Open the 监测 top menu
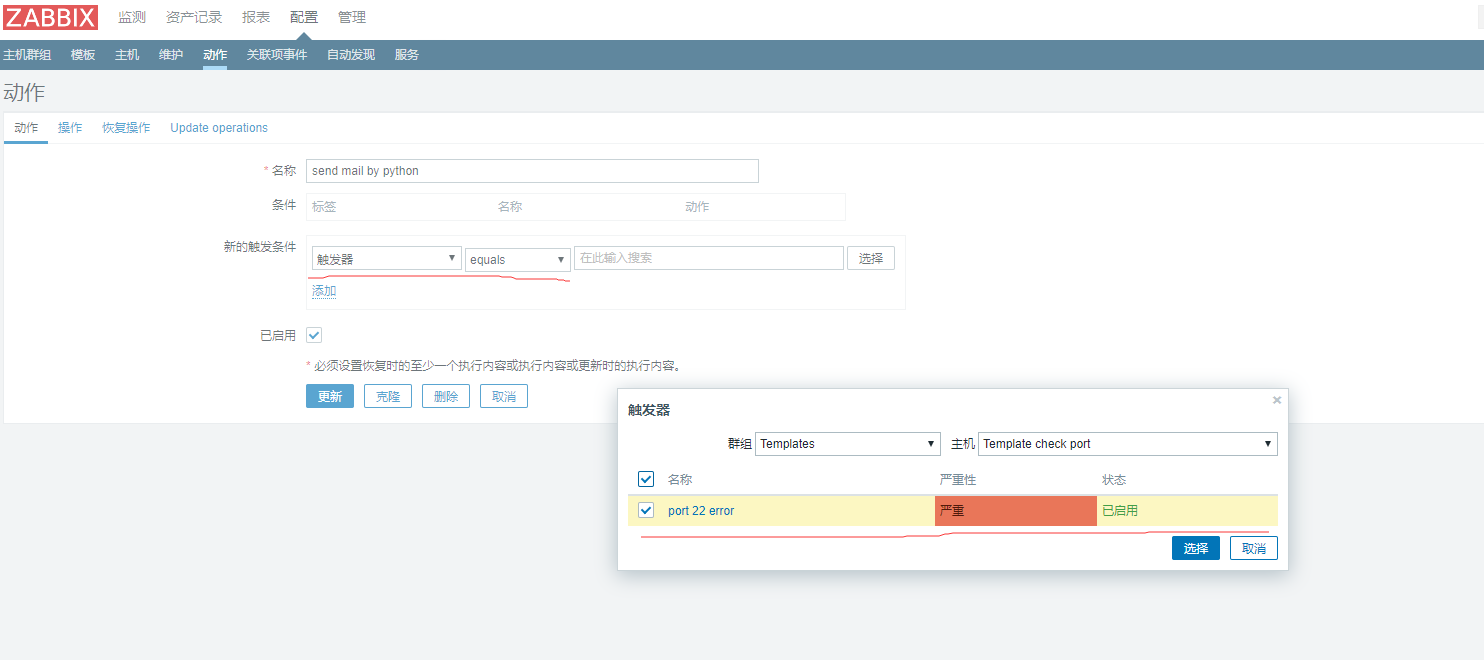This screenshot has width=1484, height=660. pyautogui.click(x=132, y=18)
